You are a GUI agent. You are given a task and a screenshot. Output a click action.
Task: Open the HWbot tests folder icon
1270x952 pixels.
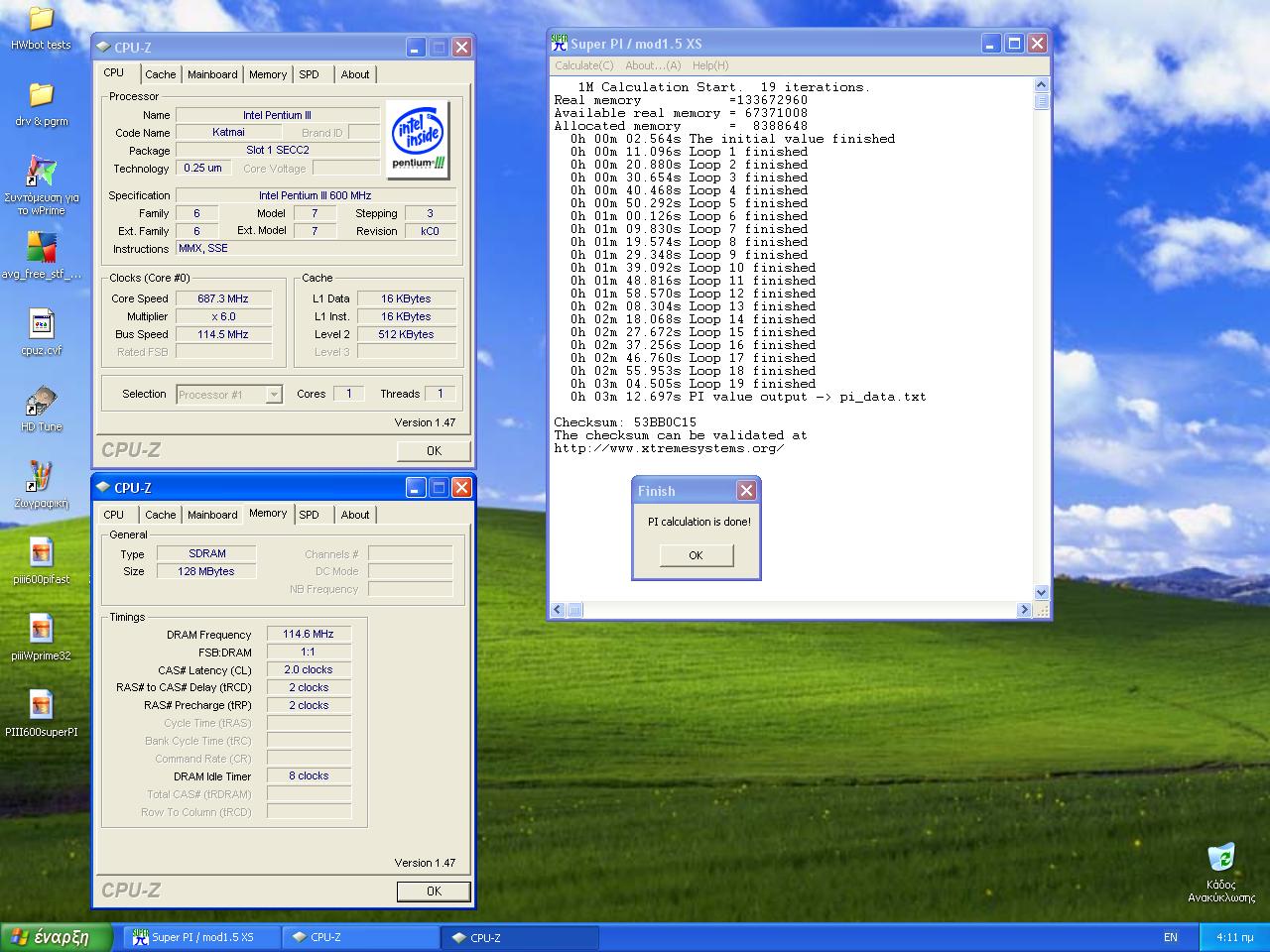tap(41, 19)
